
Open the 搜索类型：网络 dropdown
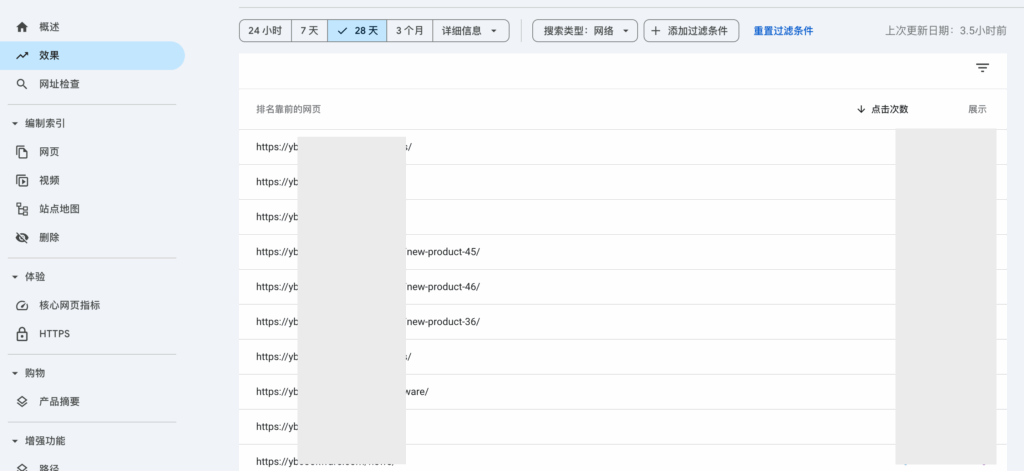coord(585,31)
